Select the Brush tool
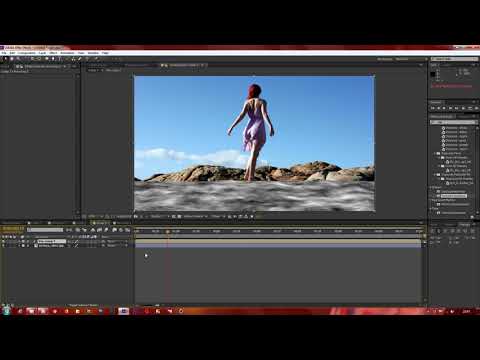The image size is (480, 360). [x=68, y=59]
